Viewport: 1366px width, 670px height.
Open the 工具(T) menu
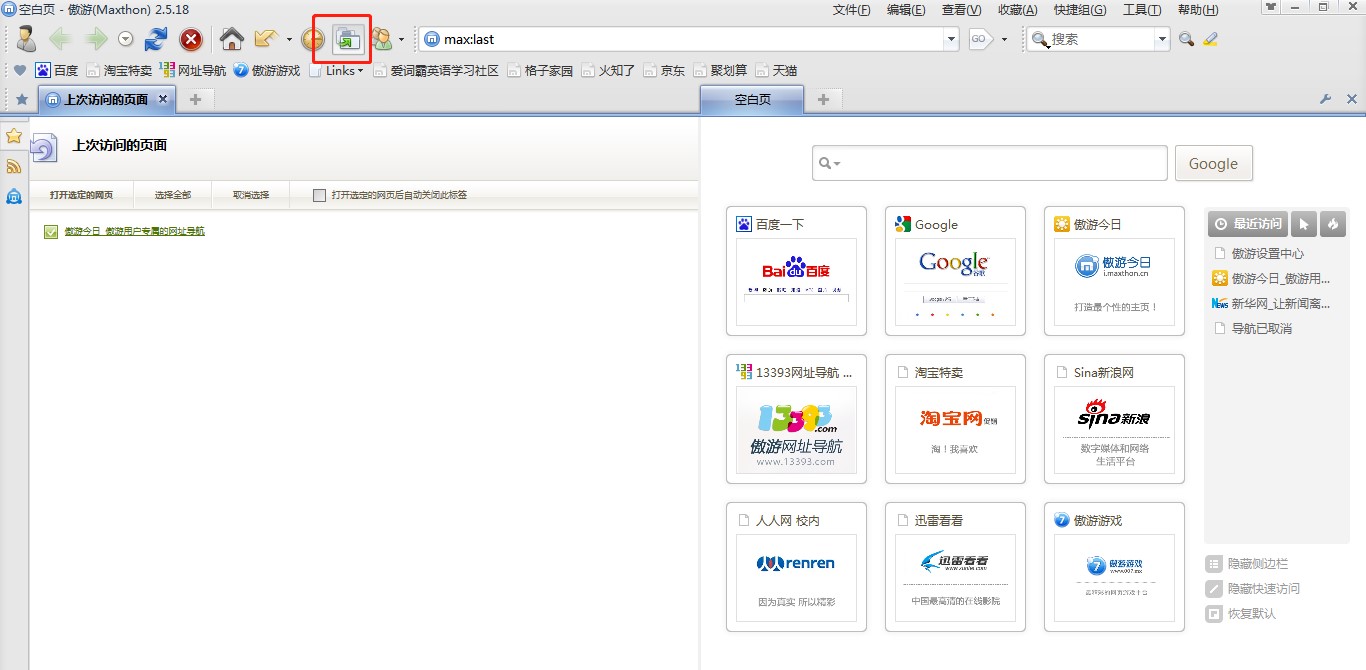pos(1141,10)
